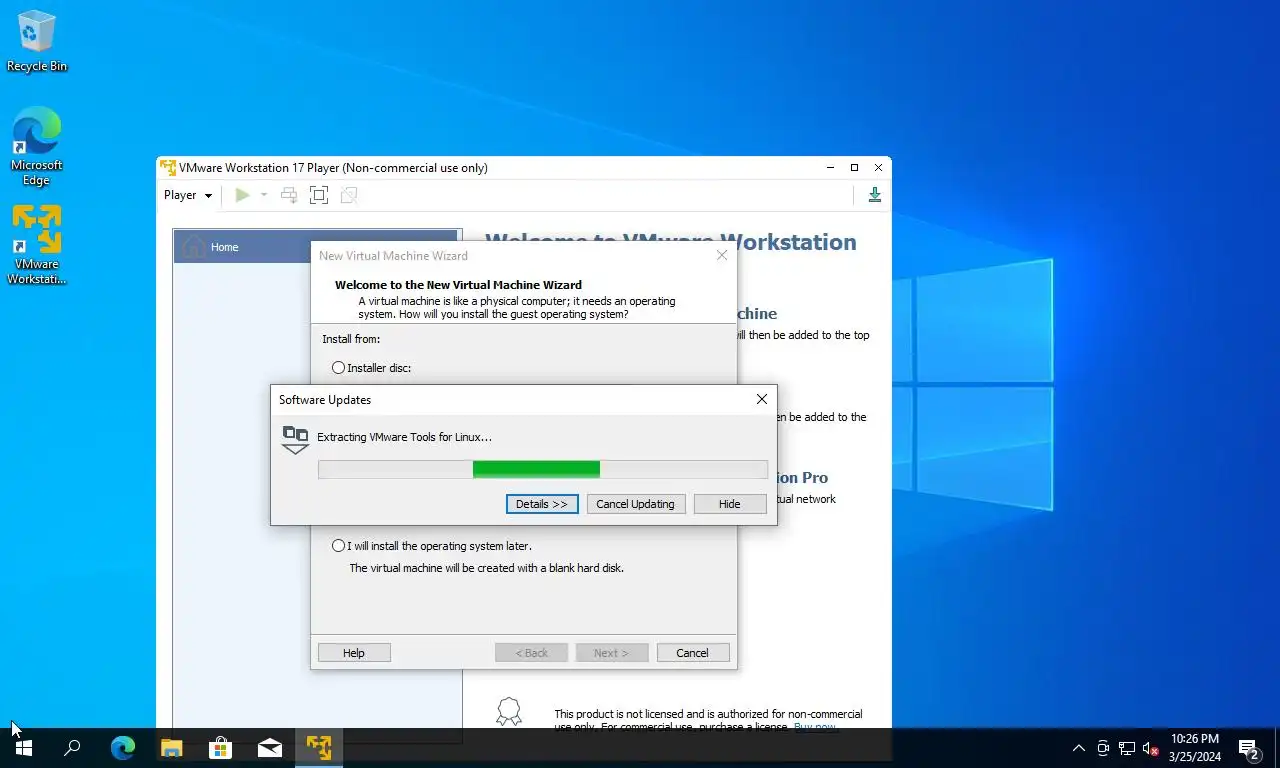Click the green download updates icon
The image size is (1280, 768).
(x=874, y=195)
